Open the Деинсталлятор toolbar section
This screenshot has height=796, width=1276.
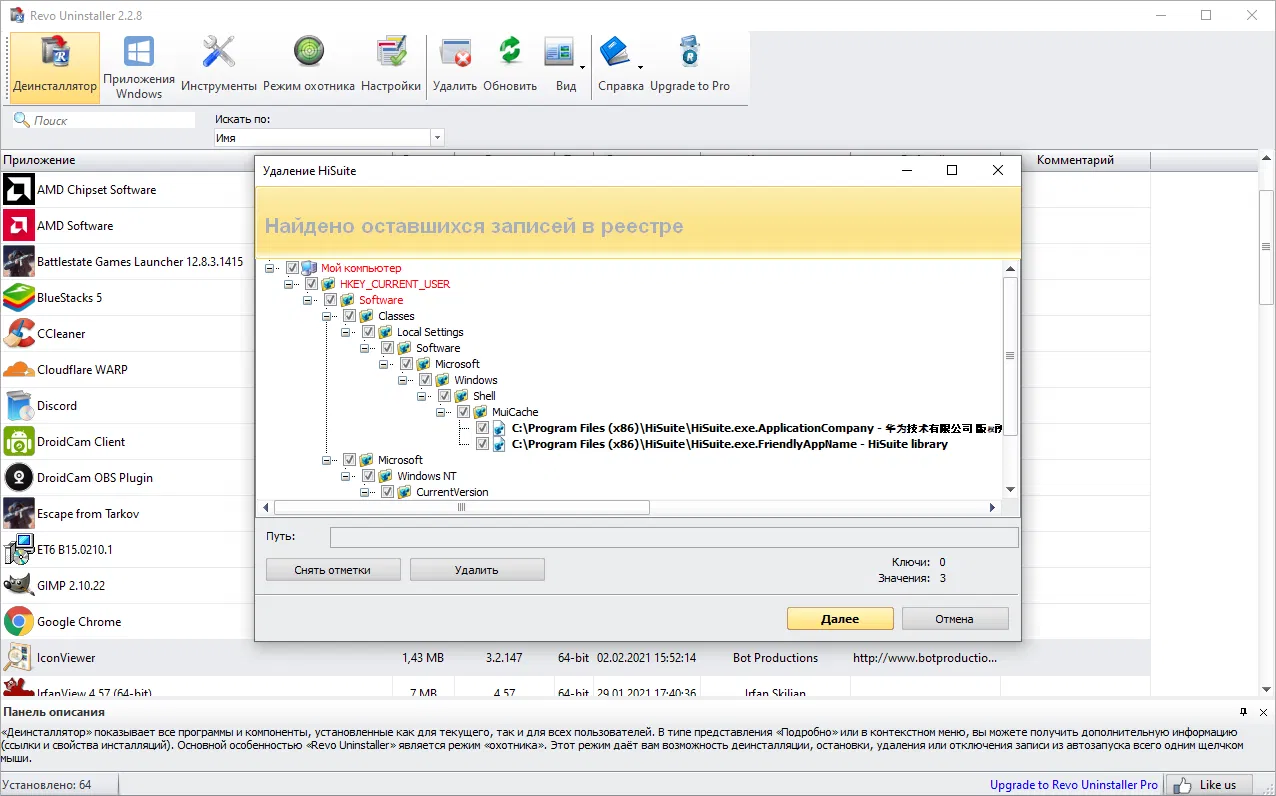[x=55, y=67]
